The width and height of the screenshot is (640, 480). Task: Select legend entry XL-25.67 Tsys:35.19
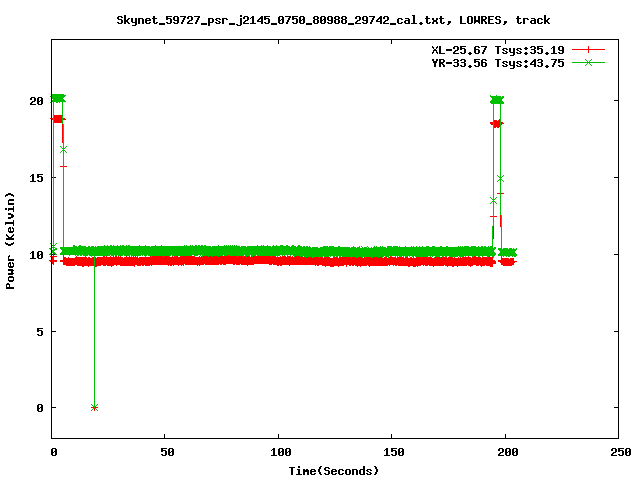pyautogui.click(x=498, y=50)
